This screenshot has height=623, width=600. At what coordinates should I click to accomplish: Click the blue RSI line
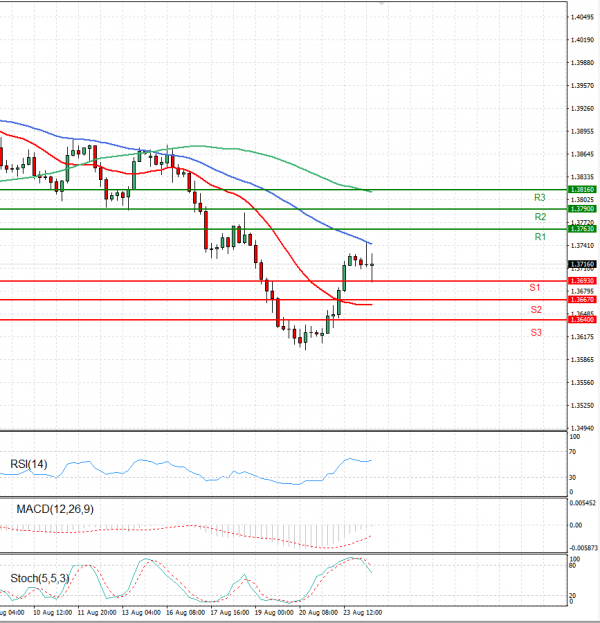[x=186, y=471]
